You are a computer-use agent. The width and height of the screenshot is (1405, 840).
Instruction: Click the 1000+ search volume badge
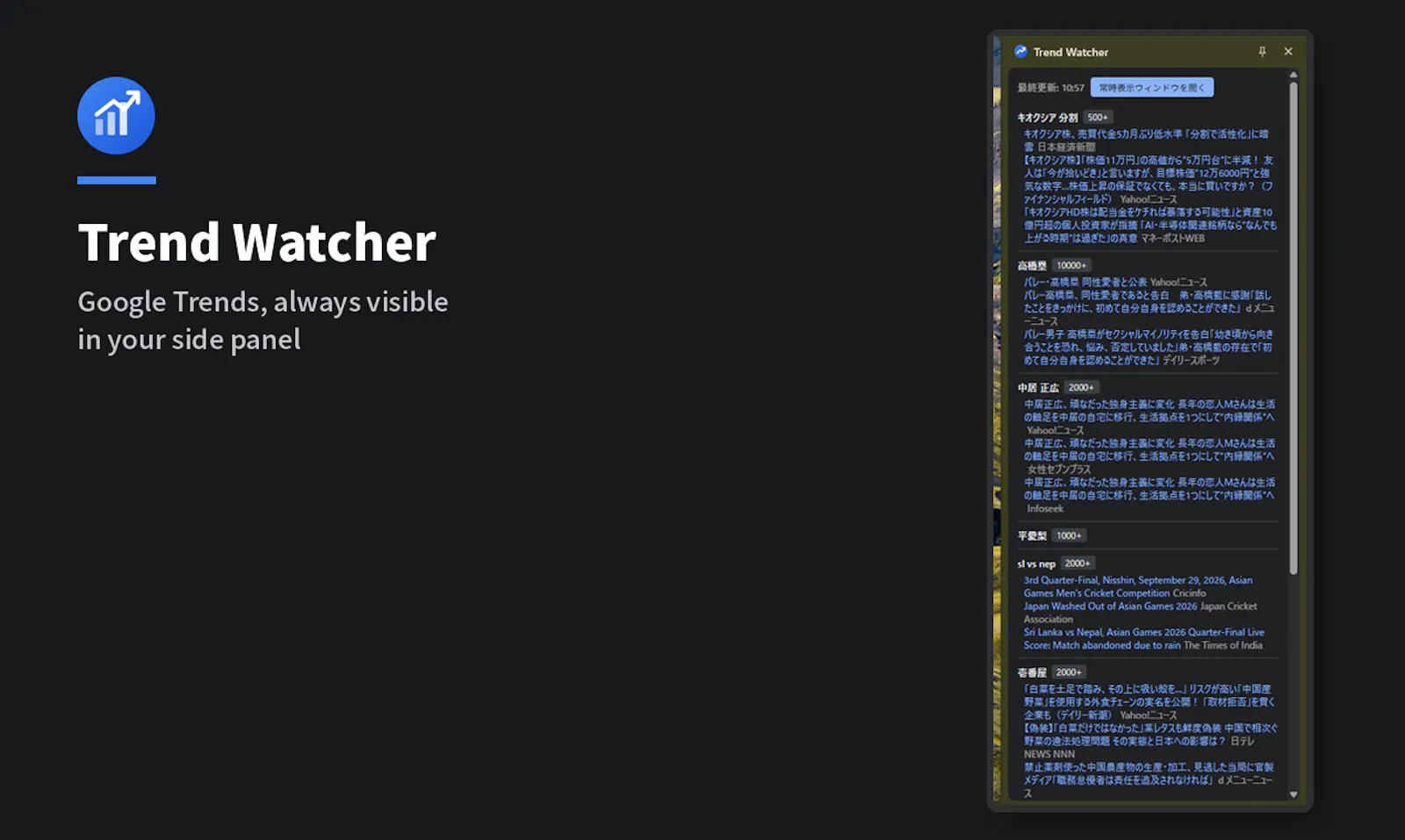pos(1069,536)
